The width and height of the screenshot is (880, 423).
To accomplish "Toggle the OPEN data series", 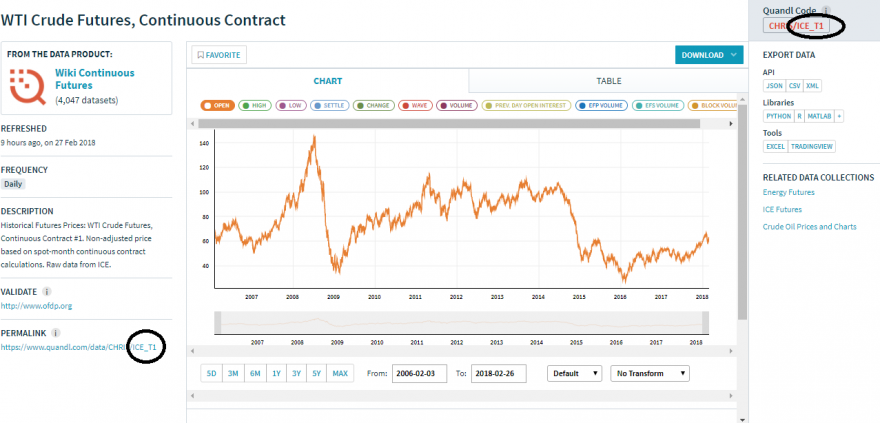I will [217, 105].
